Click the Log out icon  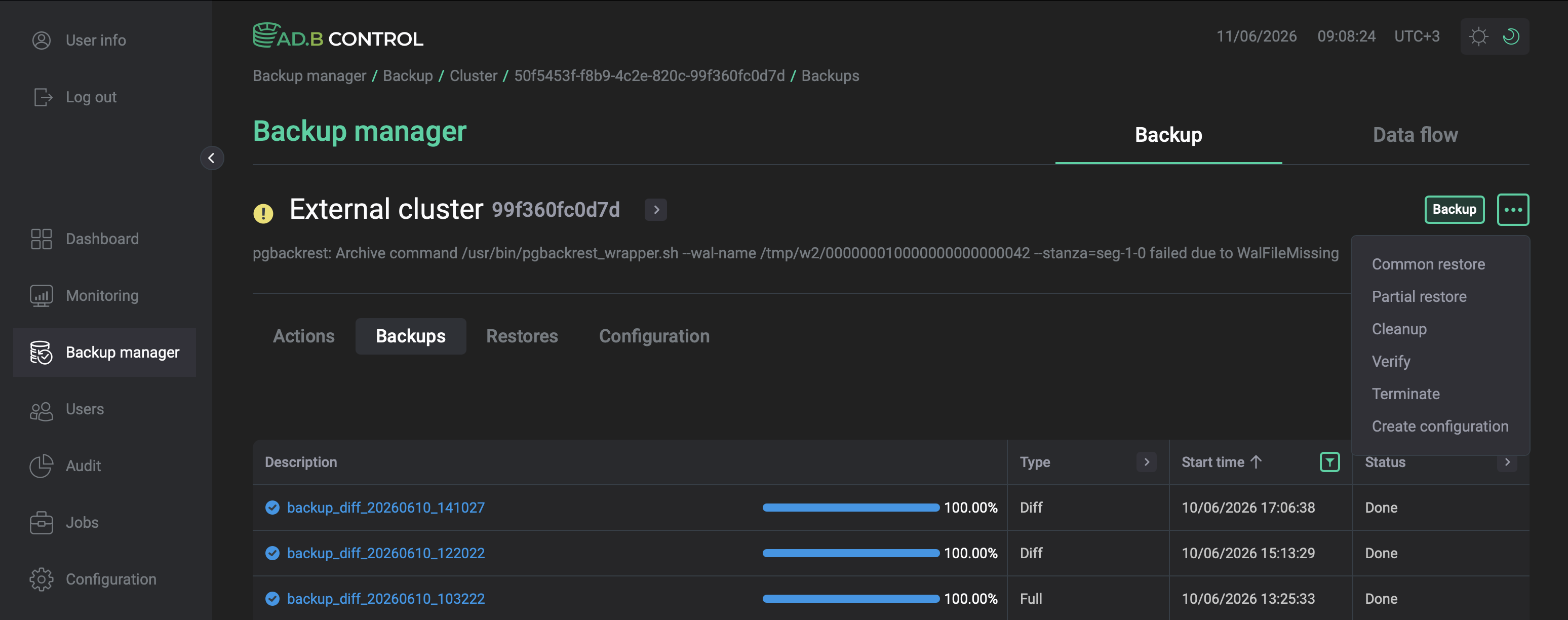pos(43,97)
